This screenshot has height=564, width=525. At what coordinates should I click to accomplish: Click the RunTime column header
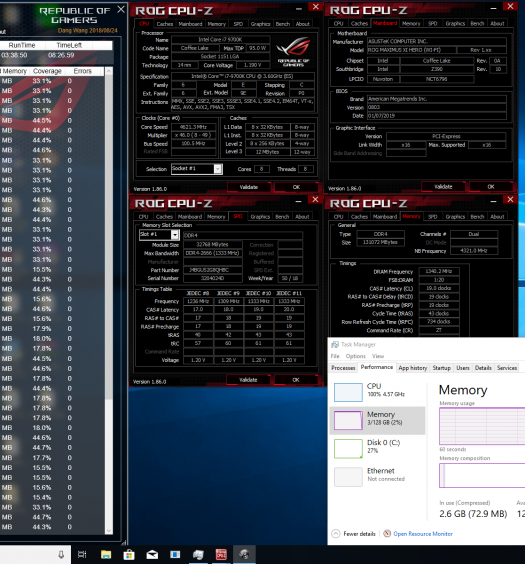coord(22,45)
